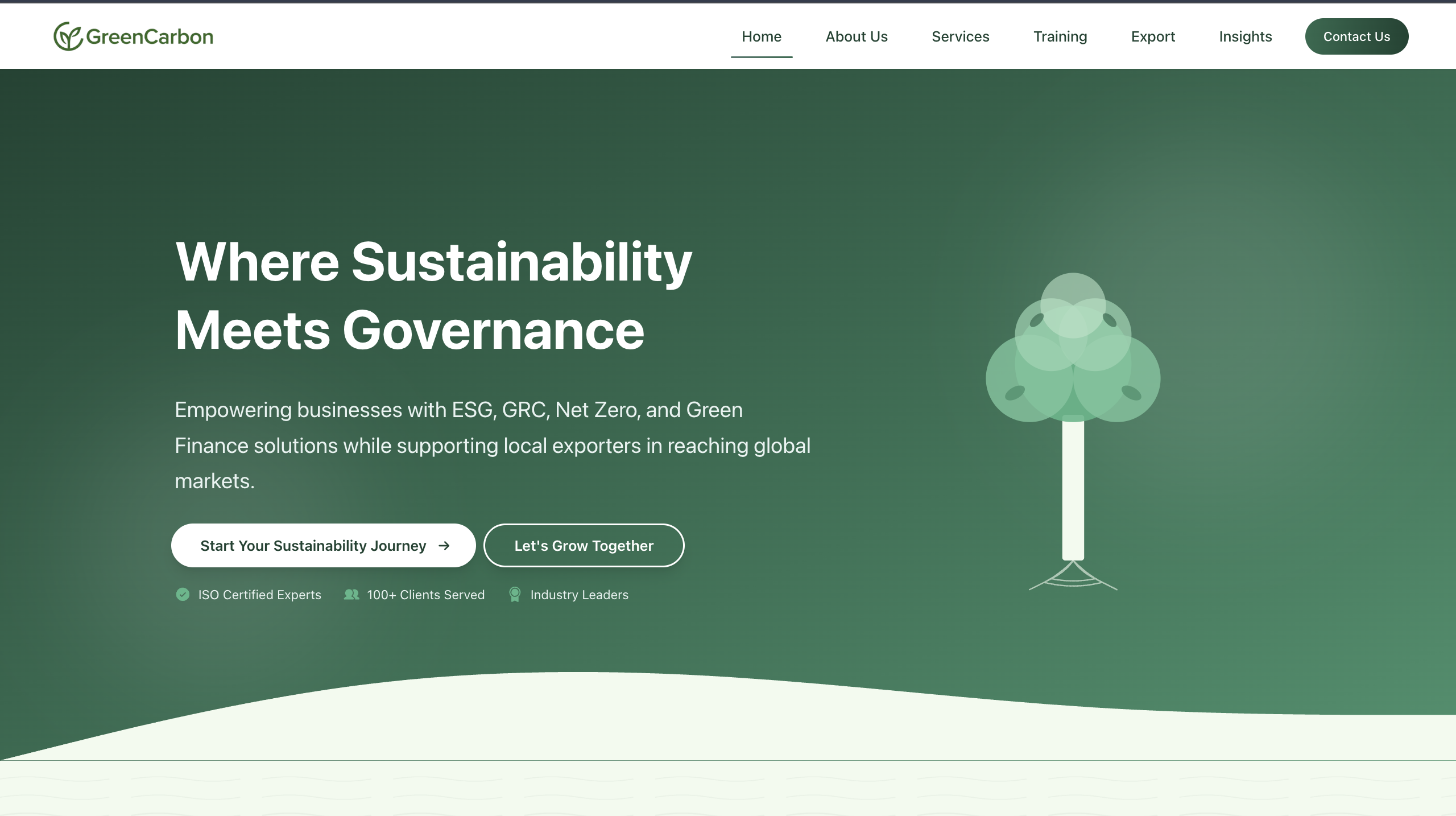Viewport: 1456px width, 816px height.
Task: Visit the Insights page
Action: click(x=1245, y=36)
